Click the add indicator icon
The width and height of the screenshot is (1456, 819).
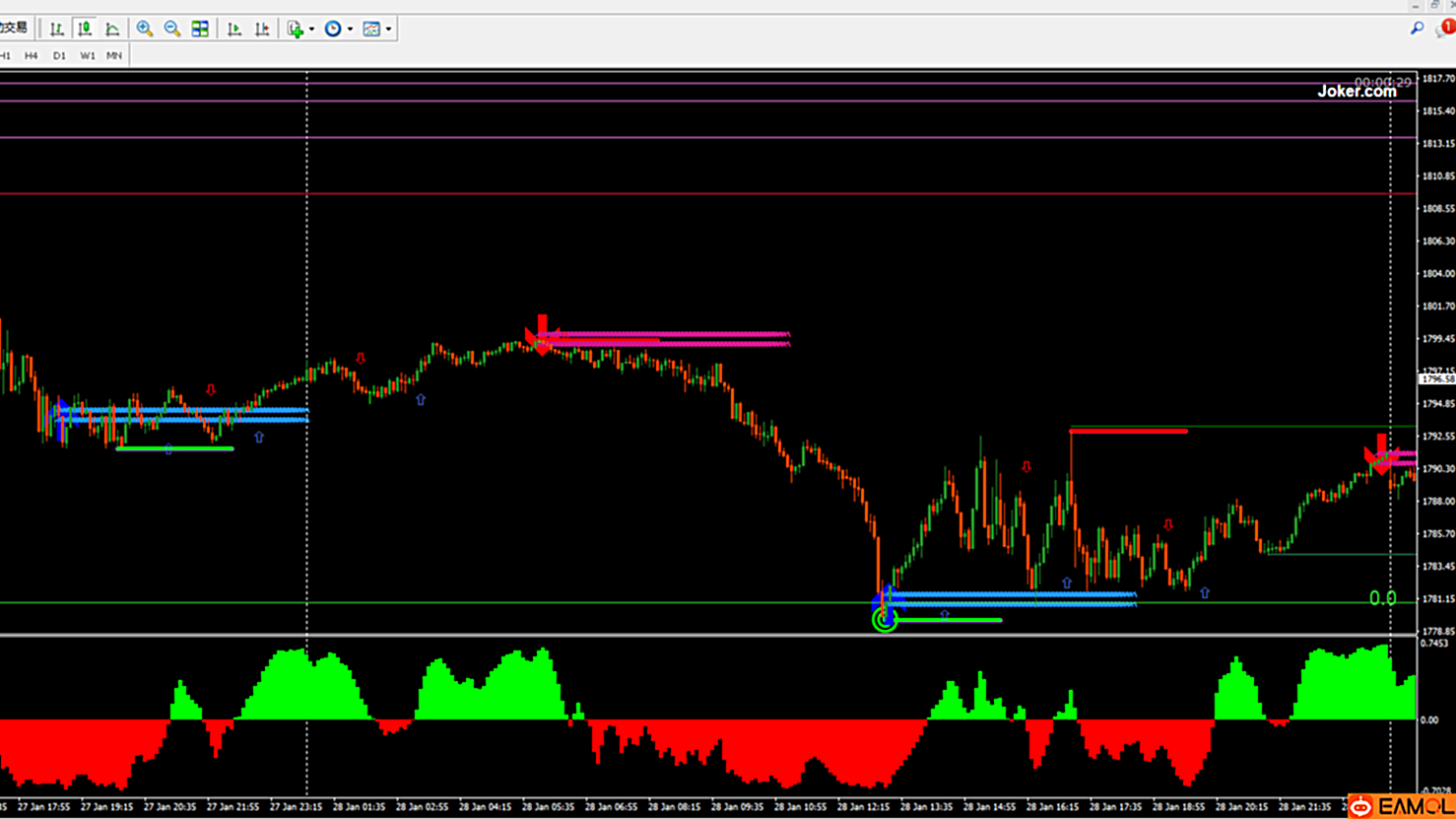click(x=295, y=29)
